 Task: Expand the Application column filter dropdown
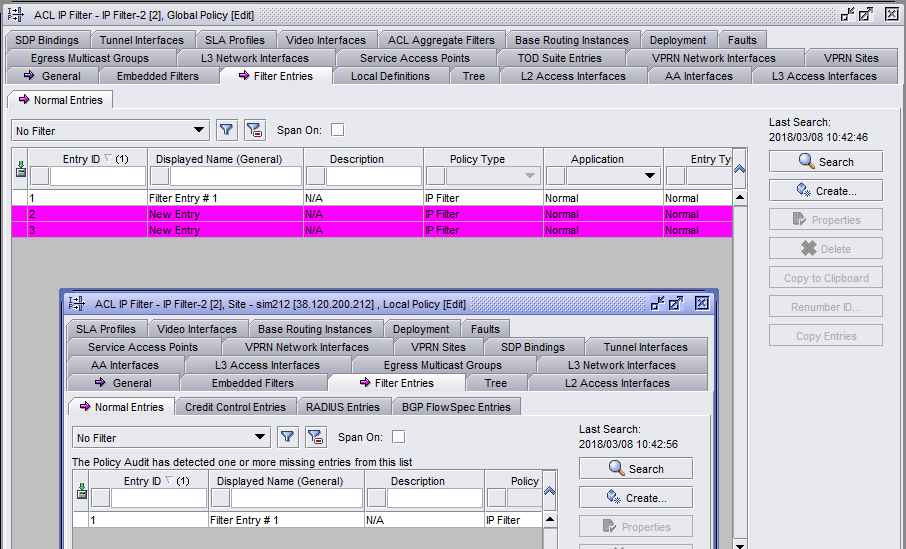coord(649,176)
